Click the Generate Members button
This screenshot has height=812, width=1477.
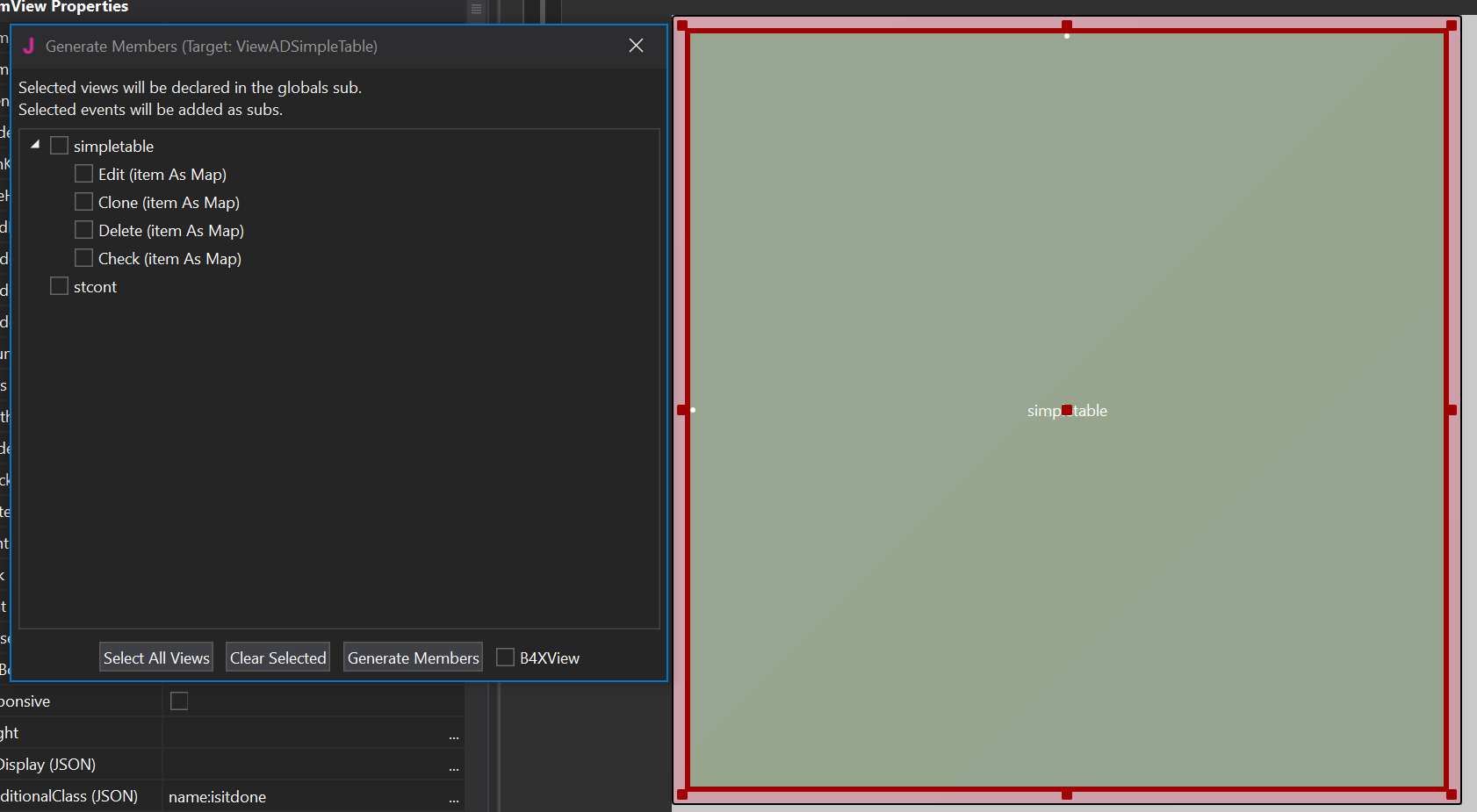pyautogui.click(x=413, y=658)
